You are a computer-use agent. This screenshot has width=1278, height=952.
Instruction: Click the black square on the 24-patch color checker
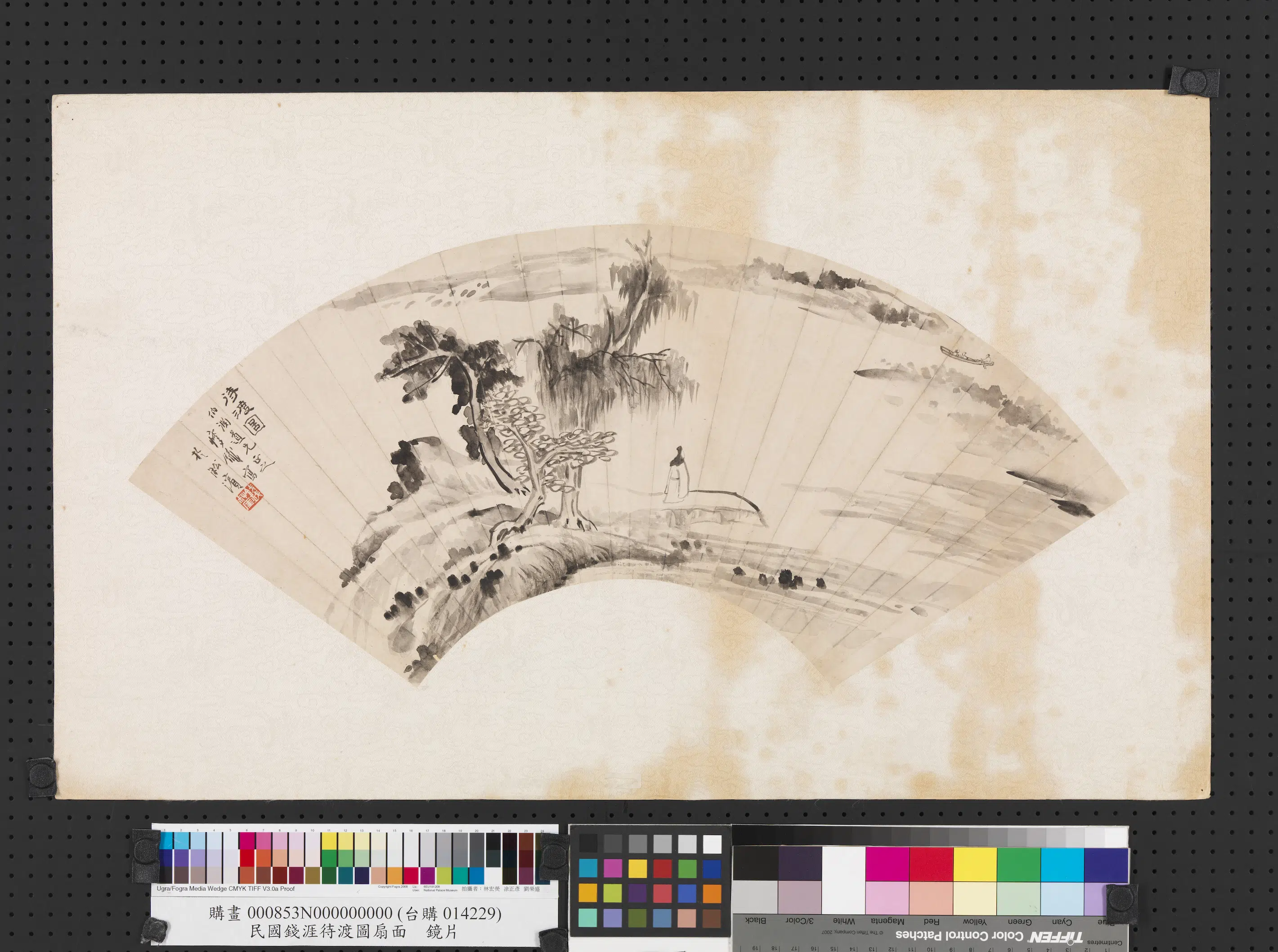pos(588,844)
